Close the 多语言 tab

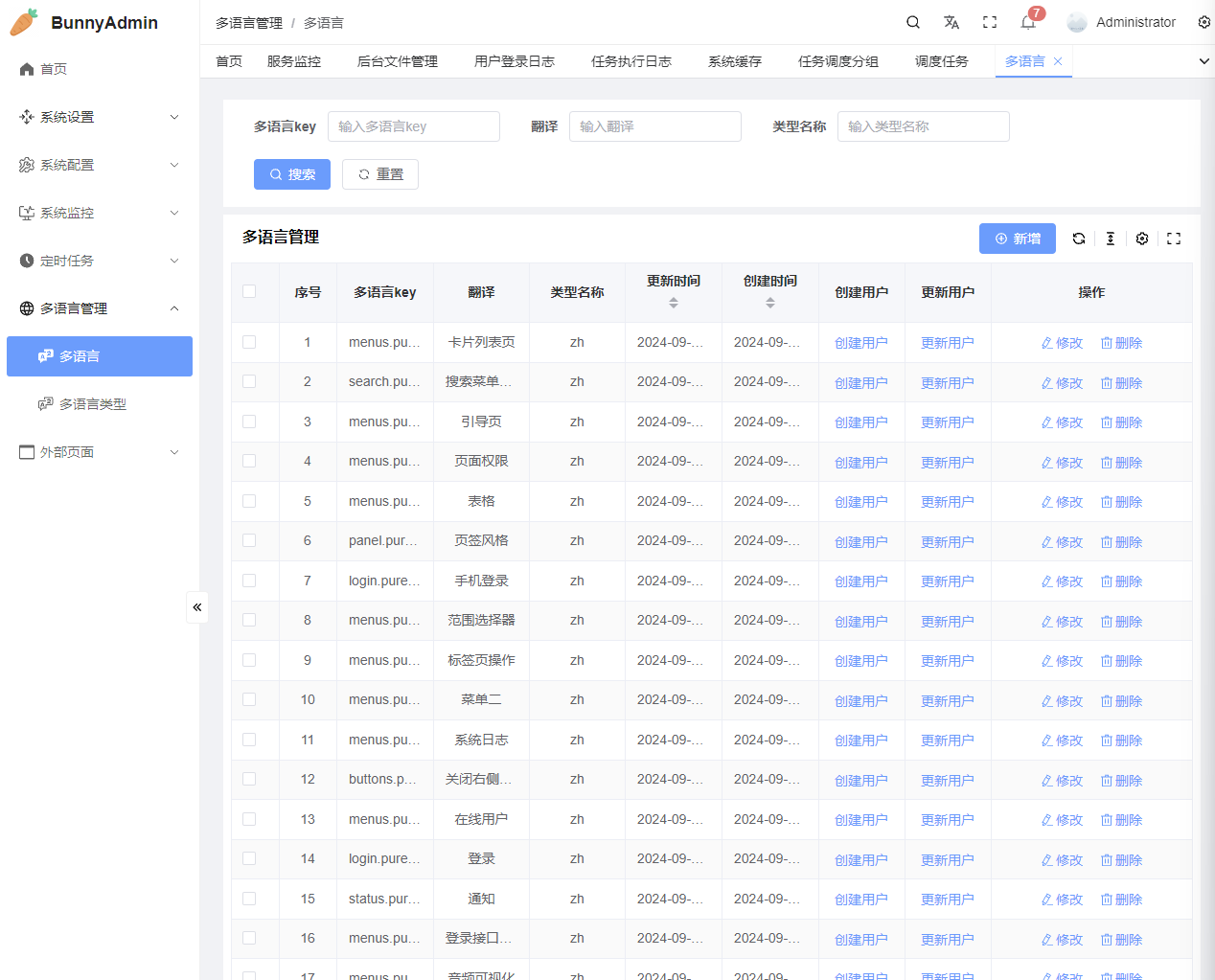tap(1058, 61)
